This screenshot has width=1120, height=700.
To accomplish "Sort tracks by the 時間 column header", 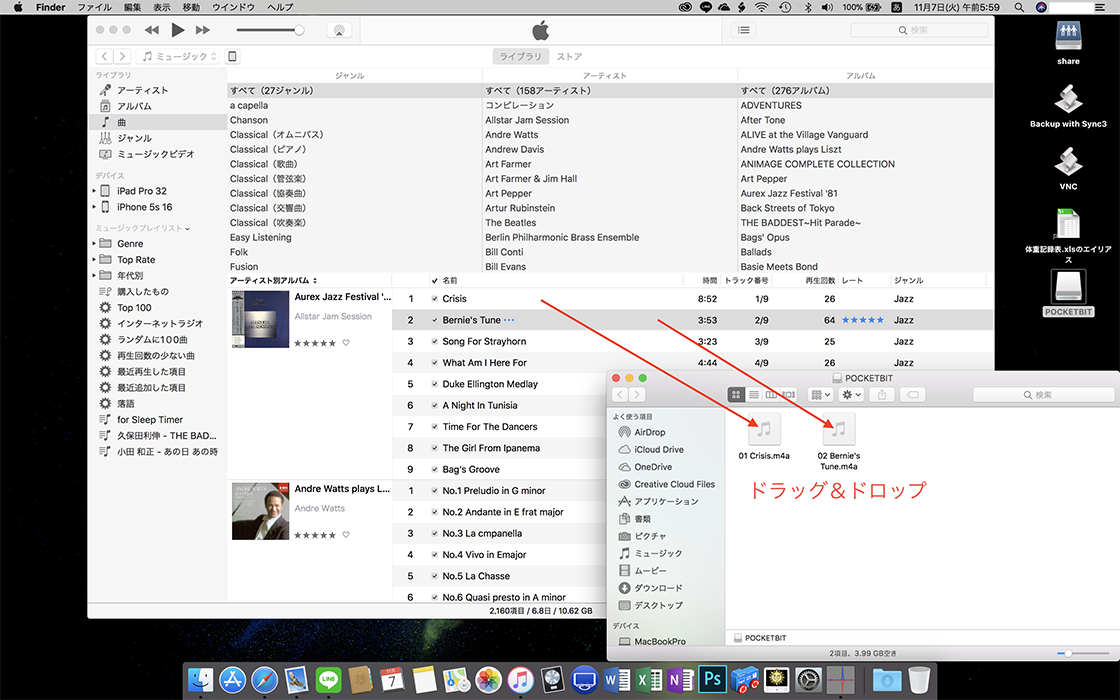I will click(710, 281).
